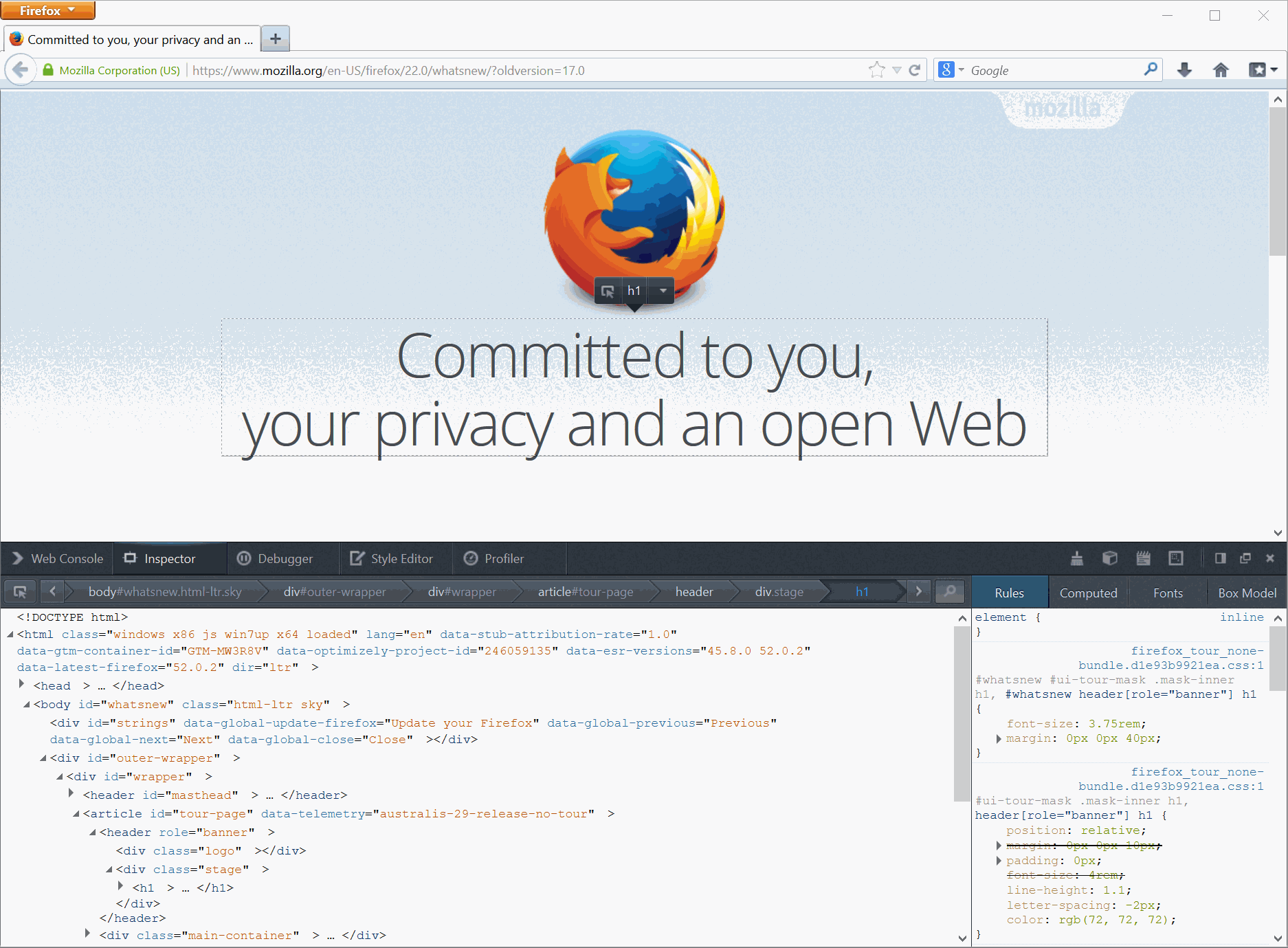Open Scratchpad from the developer toolbar

(x=1143, y=558)
